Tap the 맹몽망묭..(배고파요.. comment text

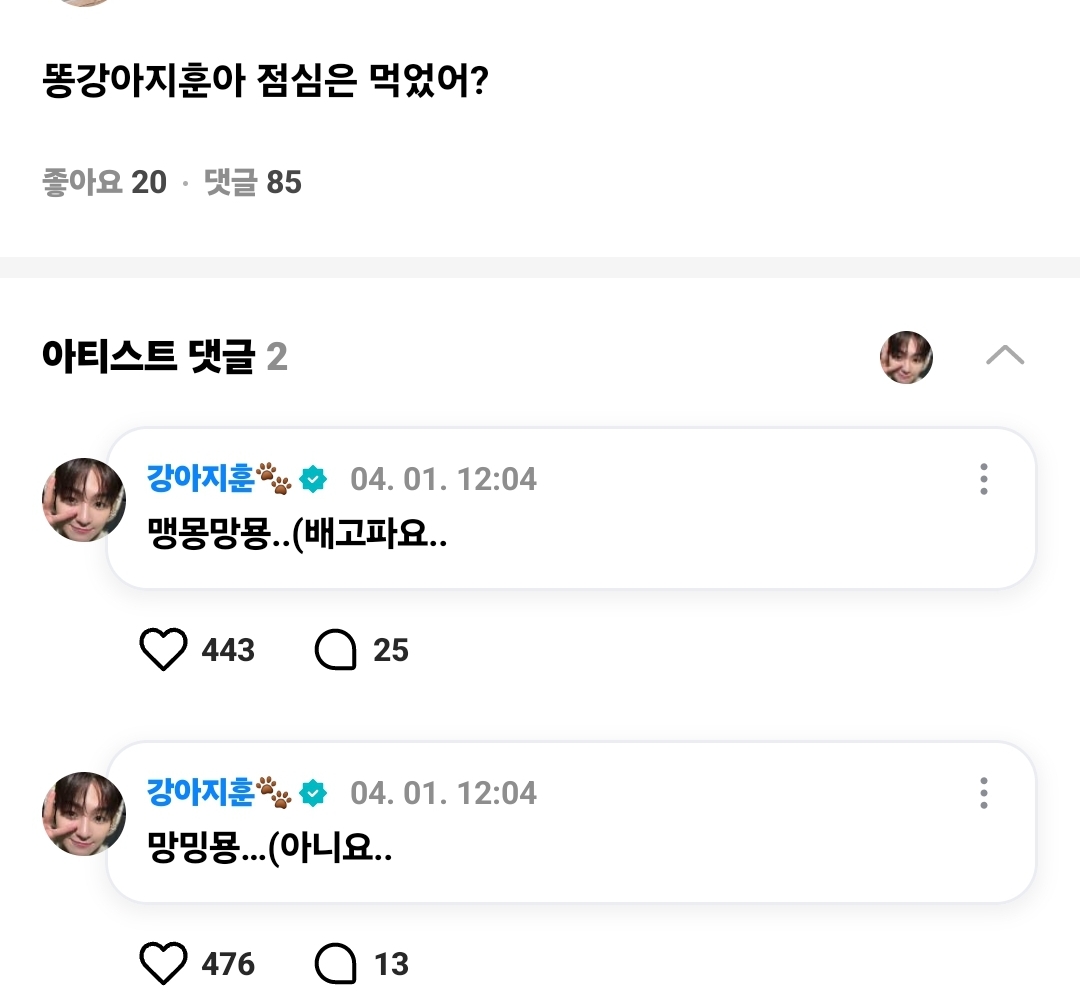pyautogui.click(x=296, y=538)
